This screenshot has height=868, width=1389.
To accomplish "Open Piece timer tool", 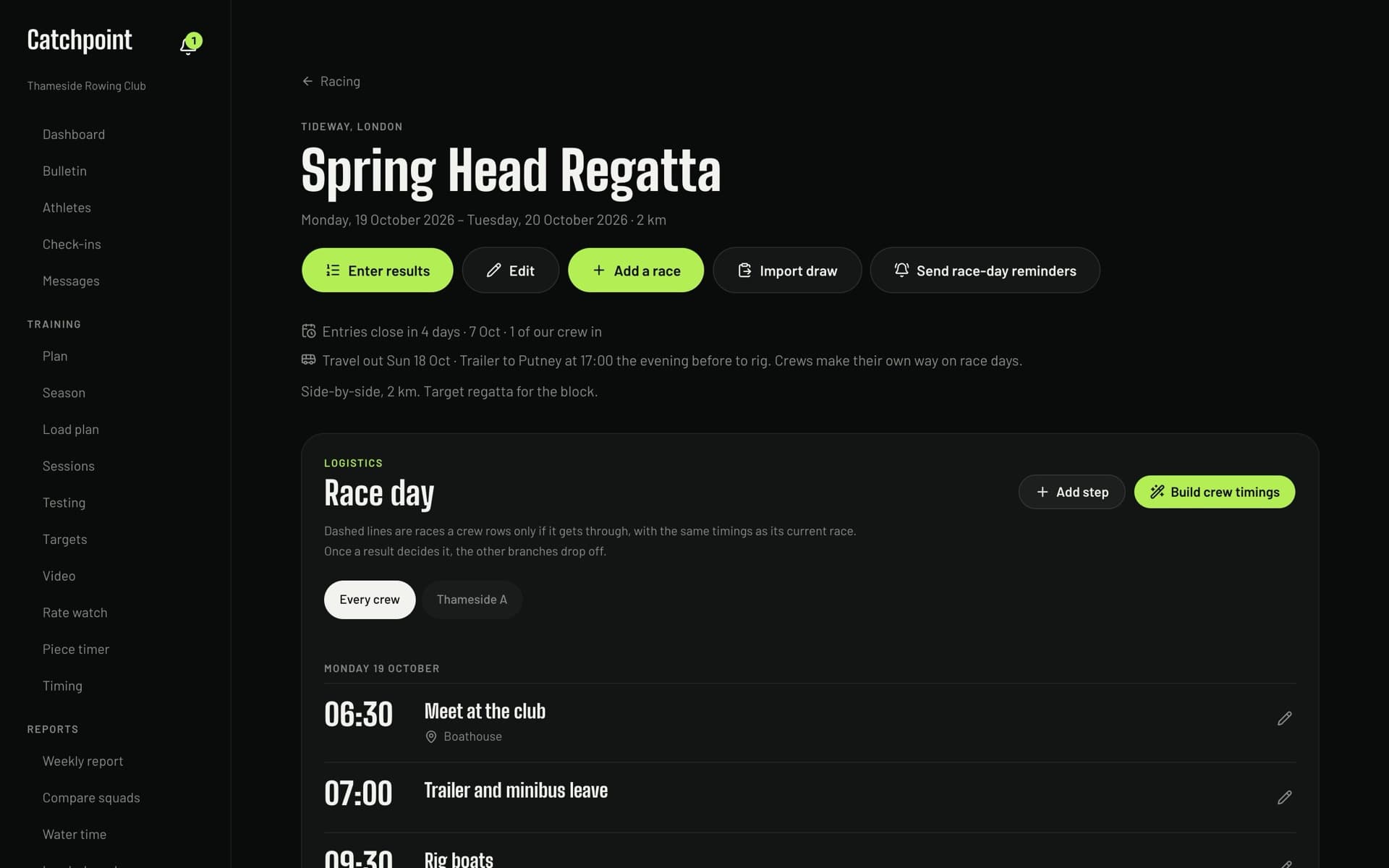I will [76, 650].
